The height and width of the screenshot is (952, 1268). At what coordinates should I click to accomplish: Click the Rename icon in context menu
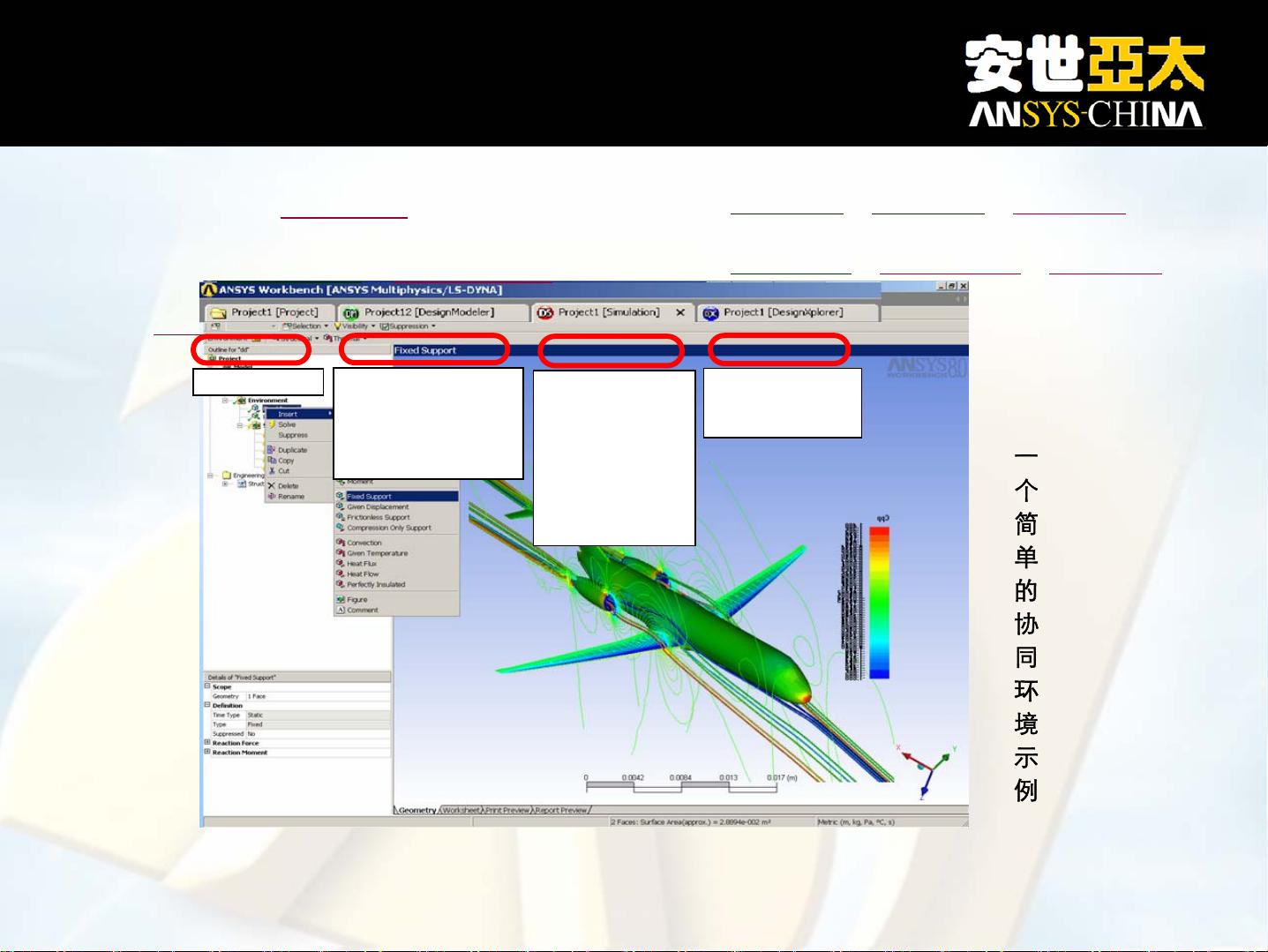click(x=272, y=497)
